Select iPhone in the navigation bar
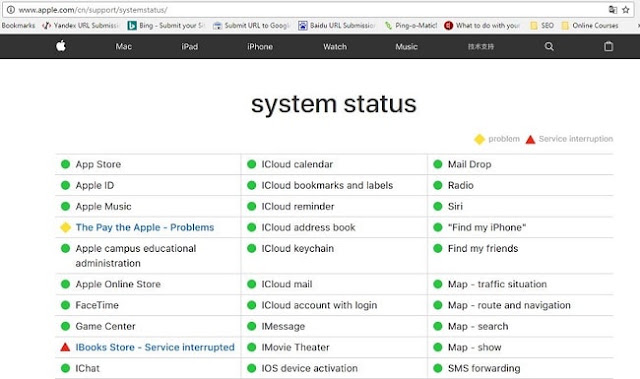This screenshot has width=640, height=379. click(x=260, y=47)
